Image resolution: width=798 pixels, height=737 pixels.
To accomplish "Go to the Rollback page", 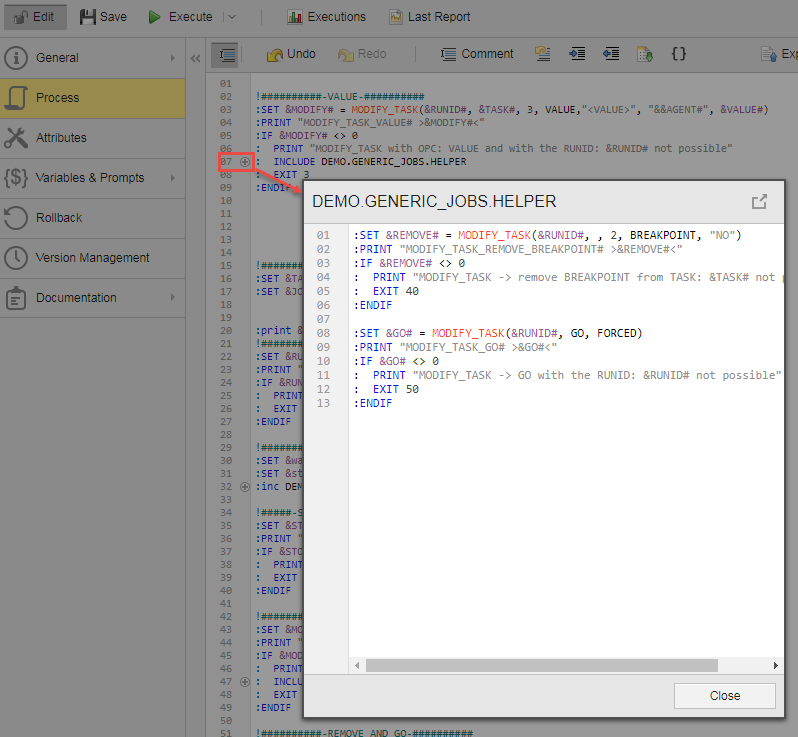I will click(59, 218).
